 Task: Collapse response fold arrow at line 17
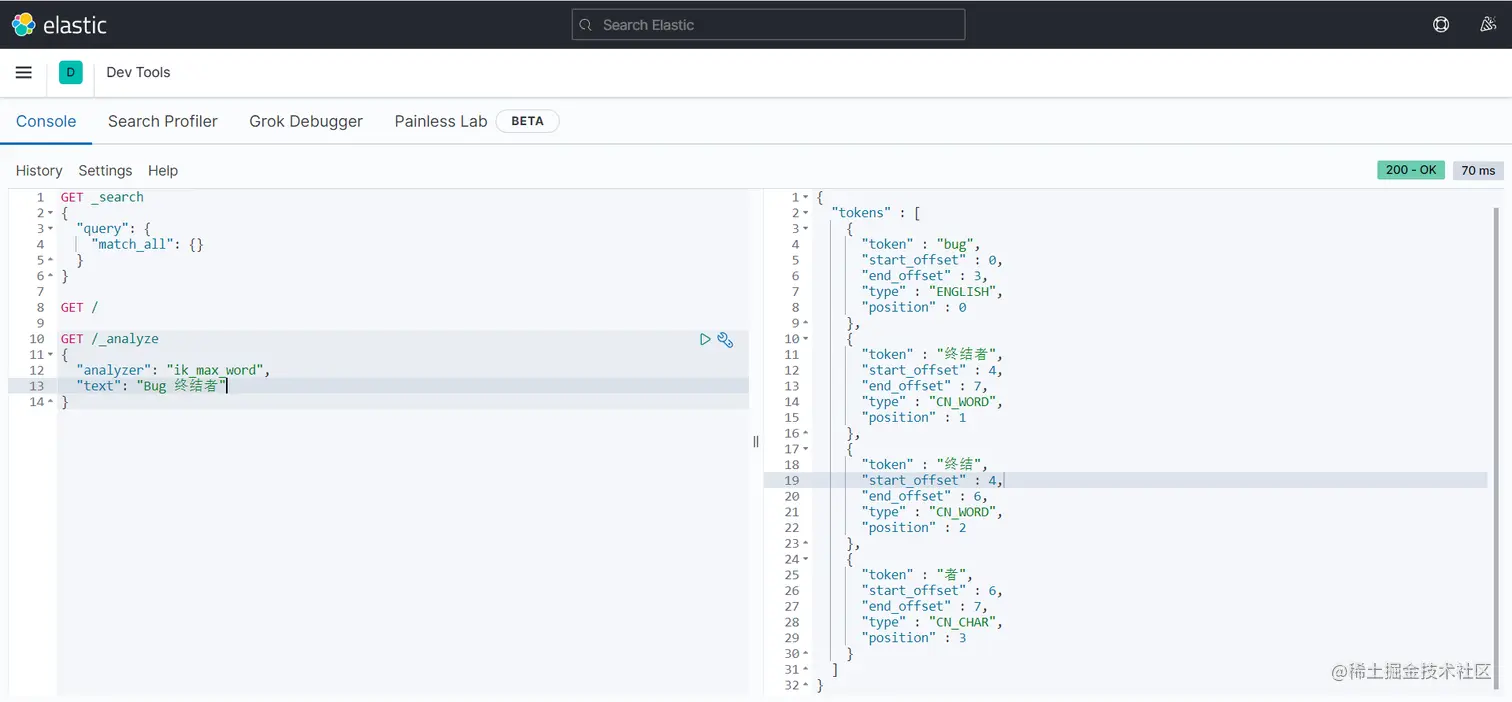point(806,449)
